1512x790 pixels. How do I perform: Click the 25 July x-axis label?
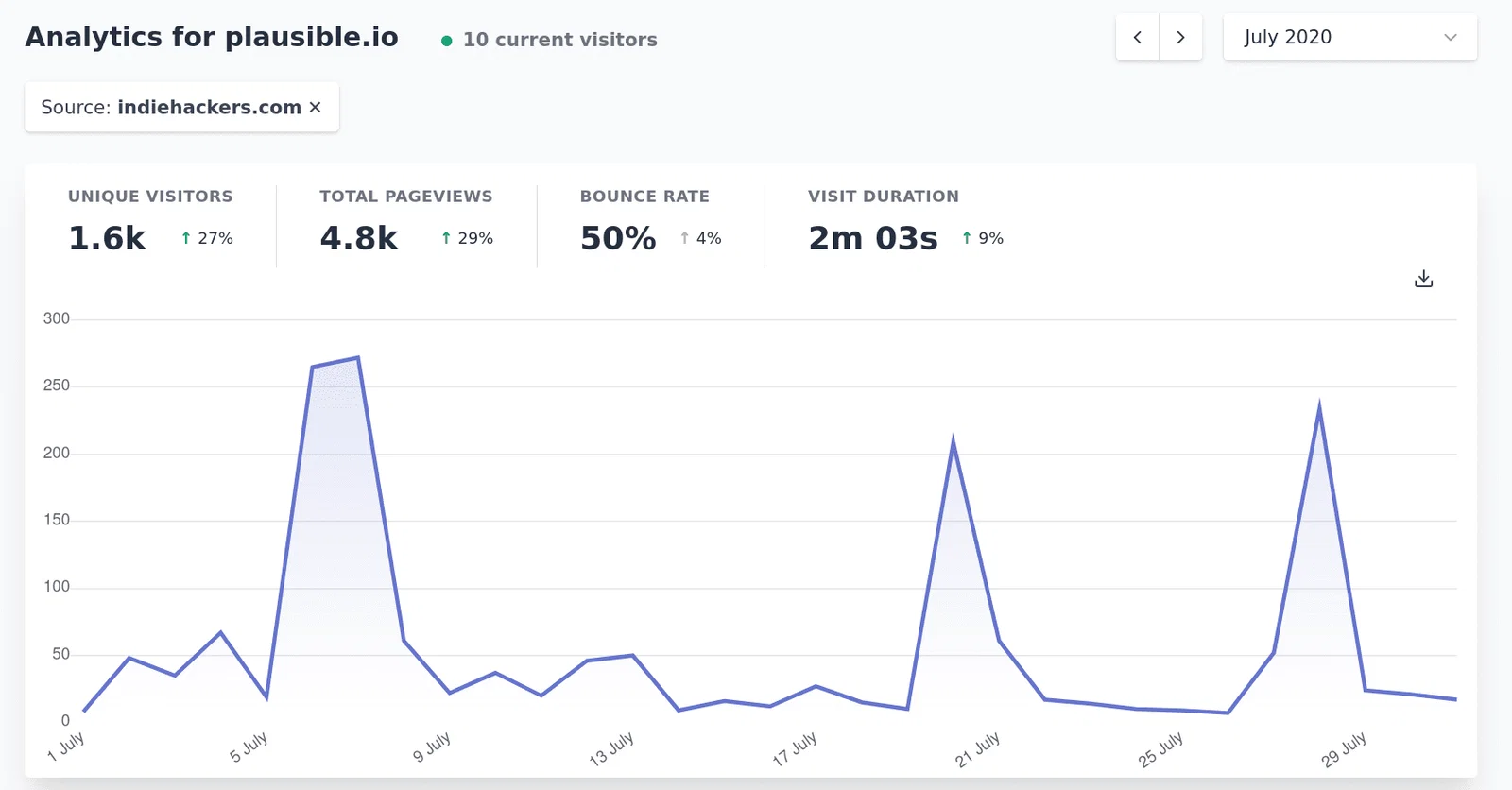pos(1160,748)
